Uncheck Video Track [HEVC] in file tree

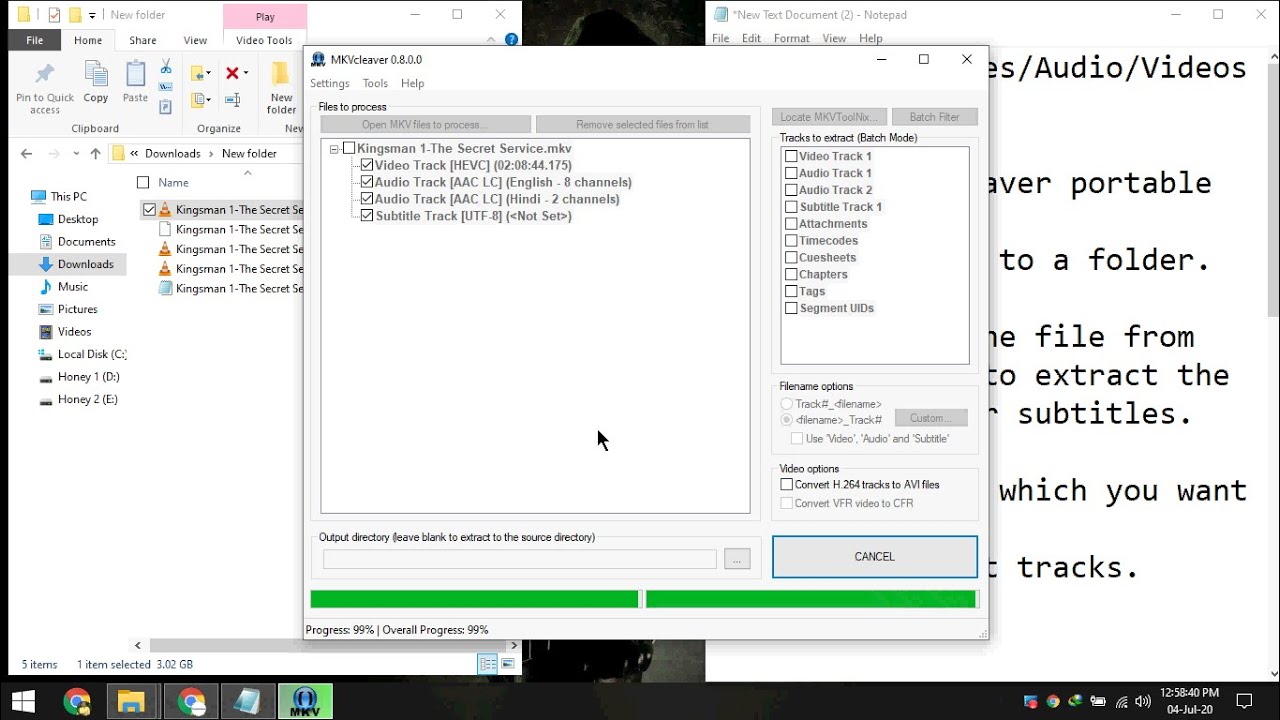coord(367,166)
